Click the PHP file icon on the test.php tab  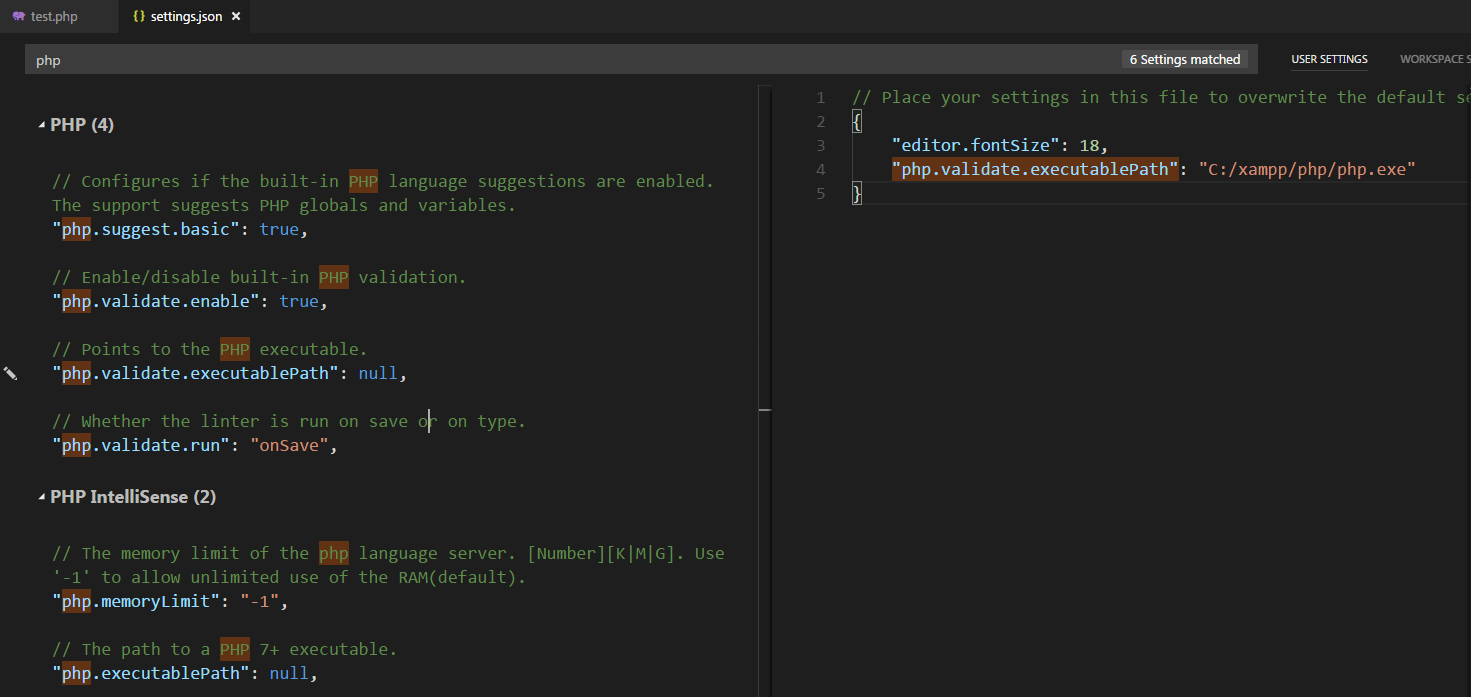pos(20,17)
